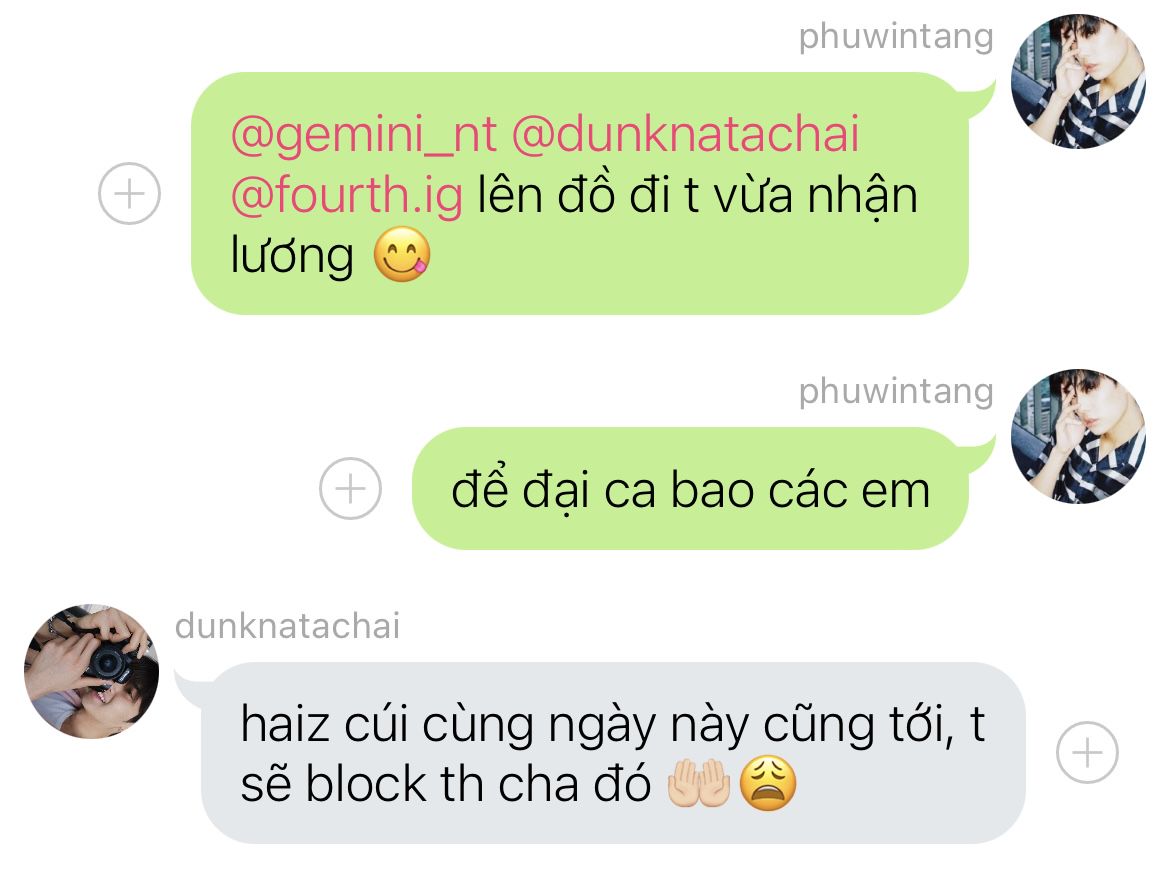Screen dimensions: 1170x876
Task: Tap plus icon beside dunknatachai's message
Action: [x=1087, y=753]
